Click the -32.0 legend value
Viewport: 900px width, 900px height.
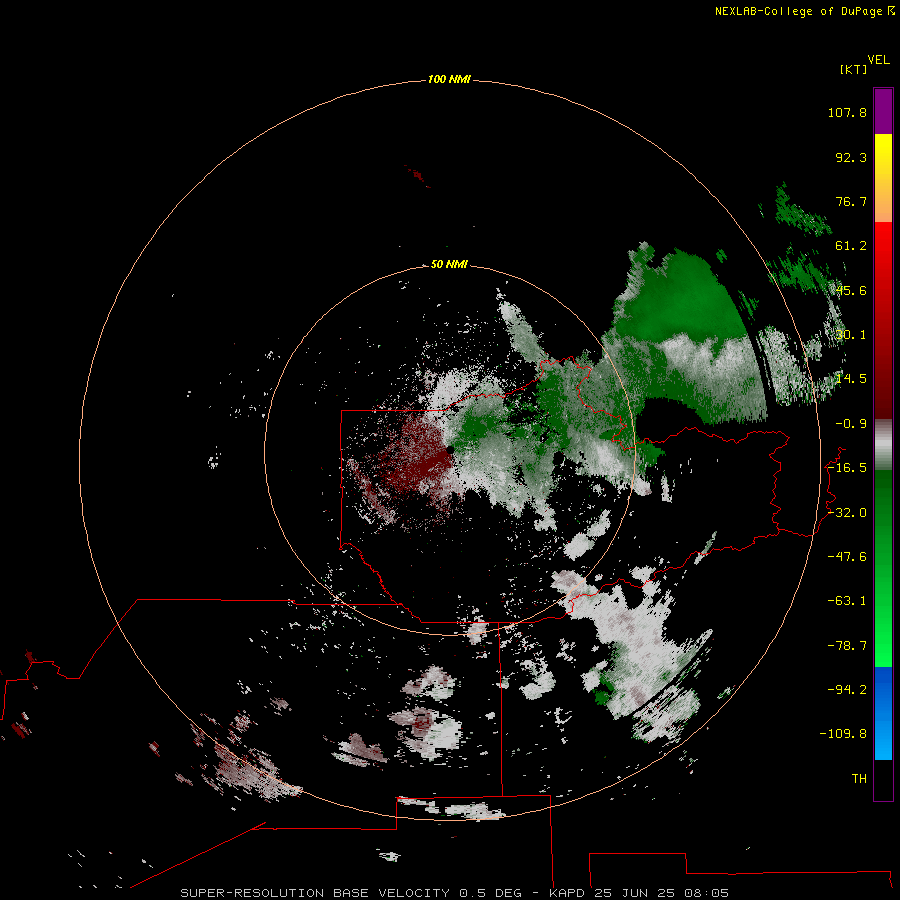point(847,513)
